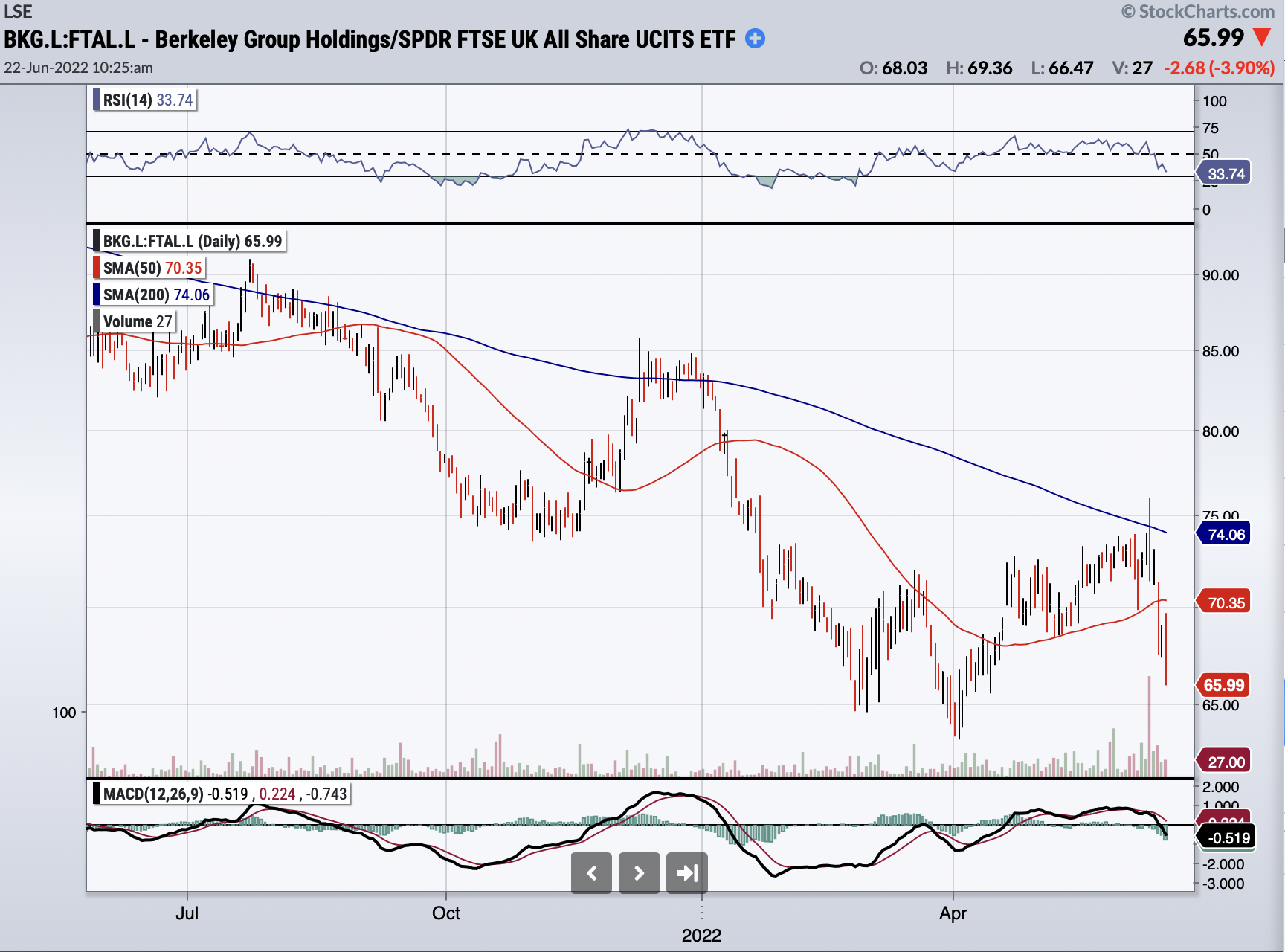Go to previous chart with left arrow

tap(591, 872)
